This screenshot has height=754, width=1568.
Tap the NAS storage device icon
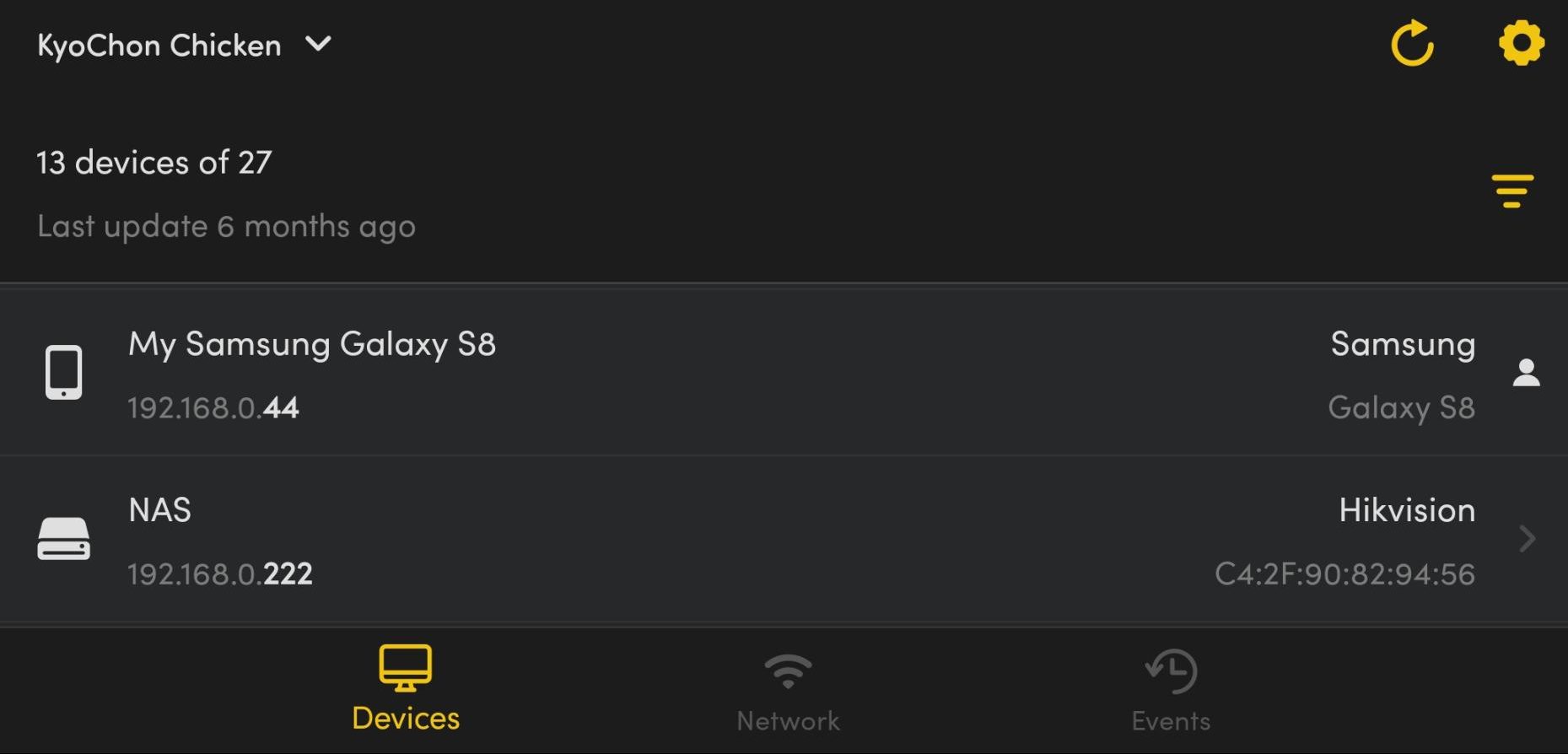63,538
